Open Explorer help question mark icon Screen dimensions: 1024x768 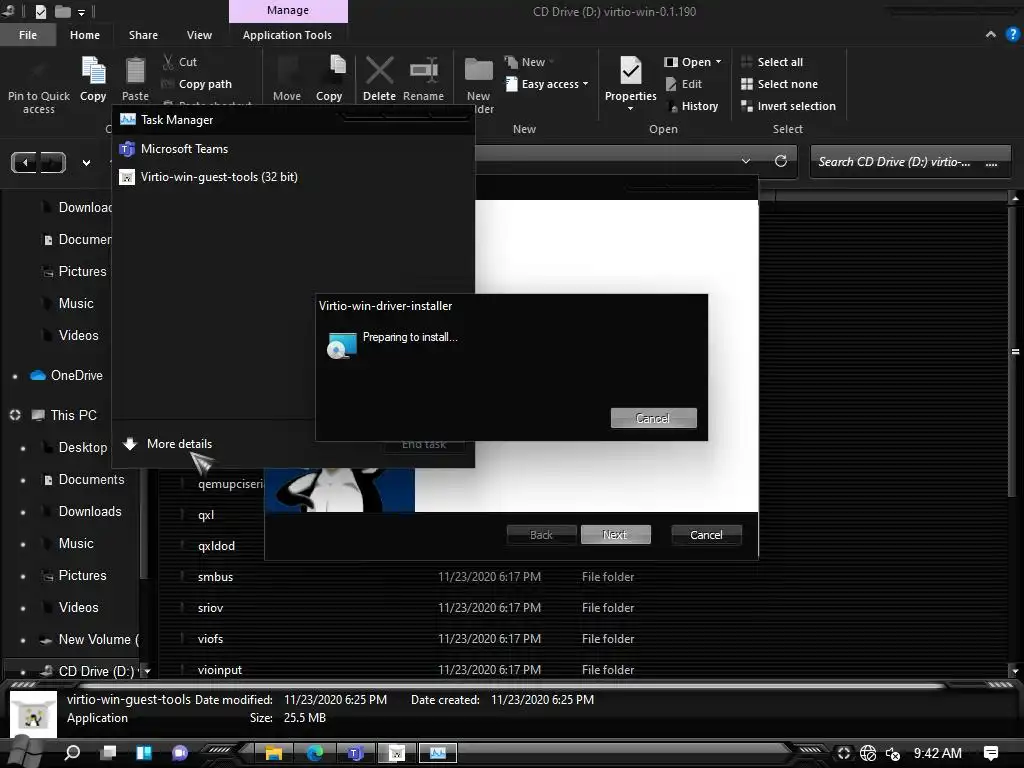coord(1012,35)
